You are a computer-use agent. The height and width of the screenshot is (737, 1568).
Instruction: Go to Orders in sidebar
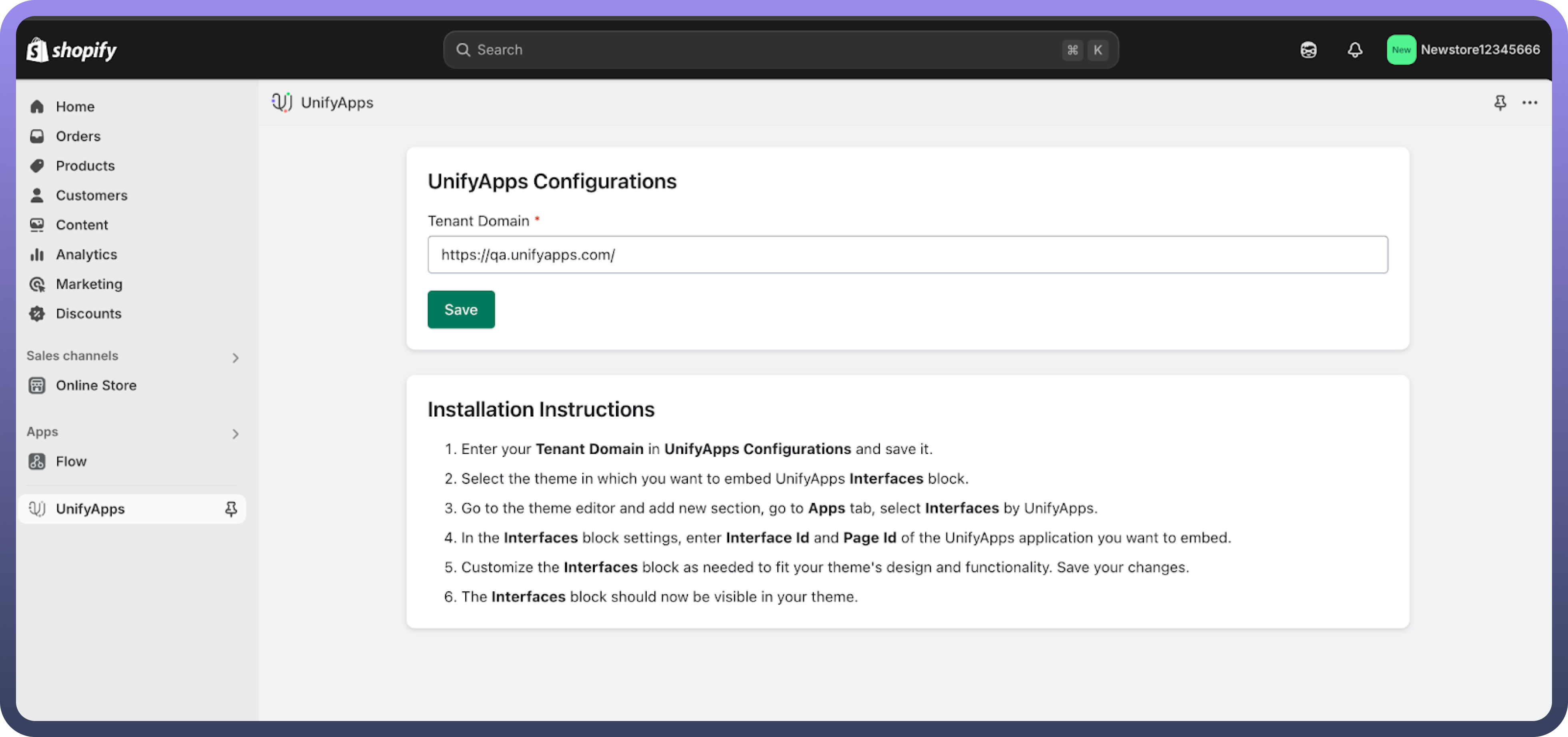78,136
